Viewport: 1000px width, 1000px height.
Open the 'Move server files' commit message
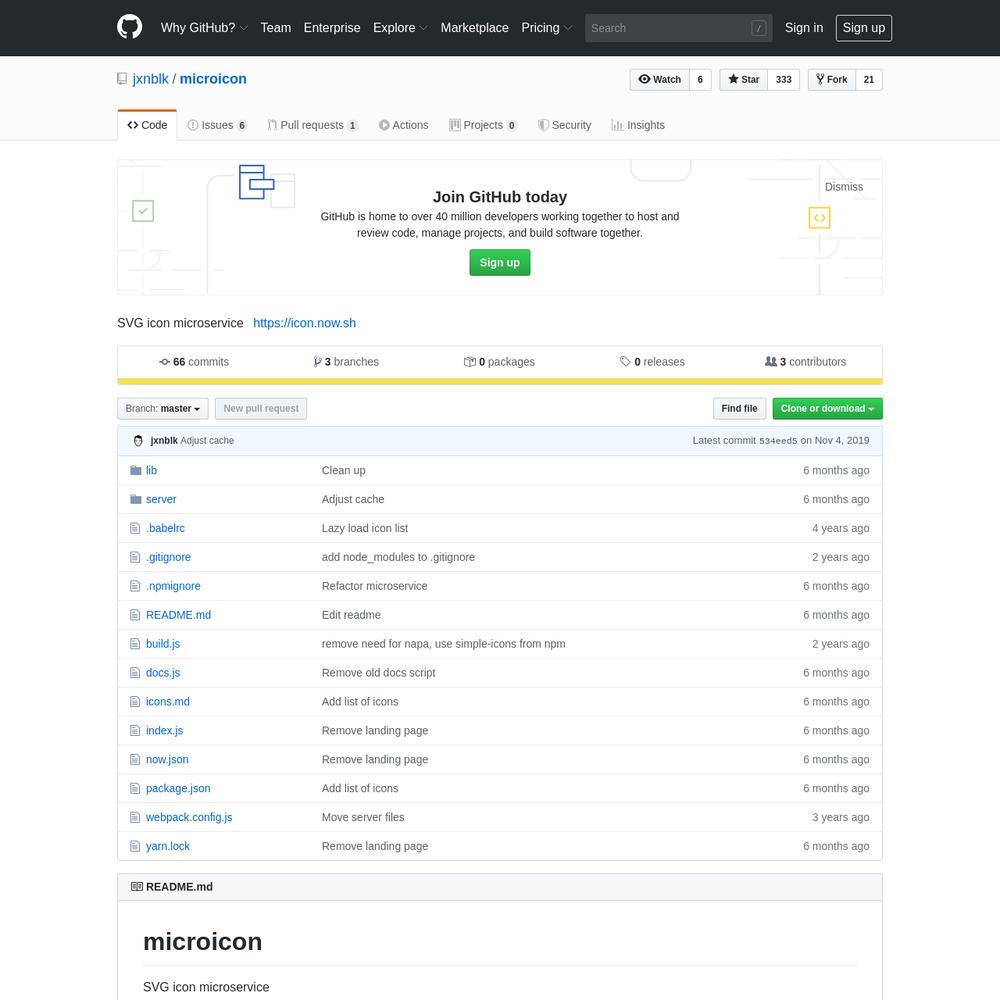[x=363, y=817]
